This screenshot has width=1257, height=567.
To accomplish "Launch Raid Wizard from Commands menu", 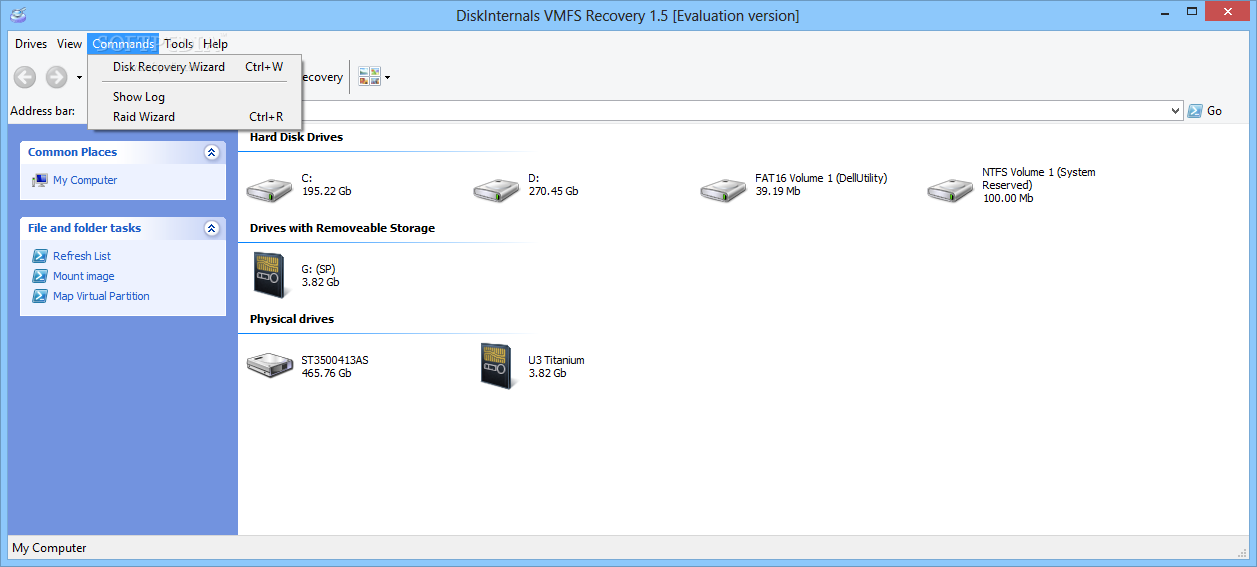I will (x=194, y=117).
